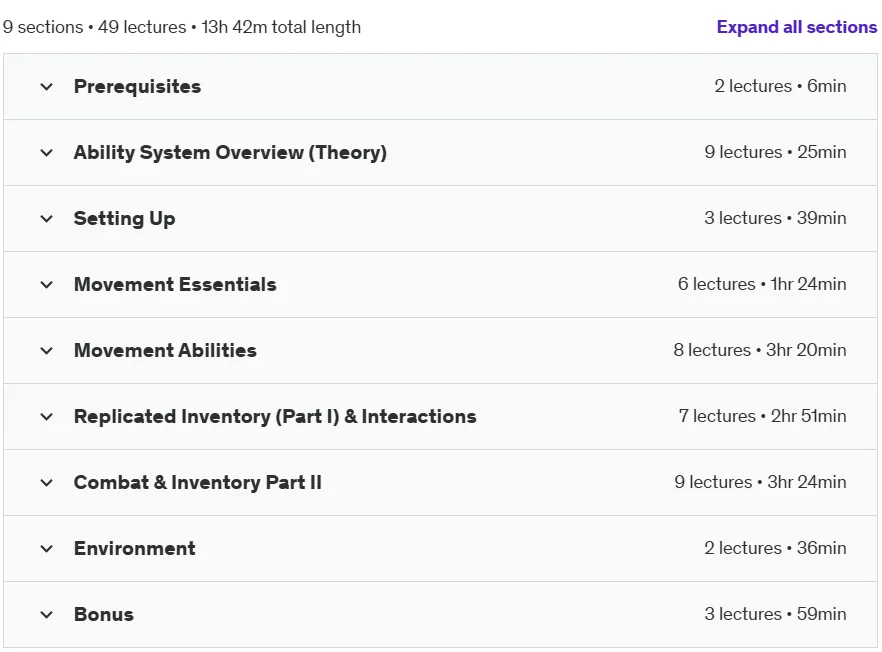
Task: Select Ability System Overview (Theory) heading
Action: [230, 152]
